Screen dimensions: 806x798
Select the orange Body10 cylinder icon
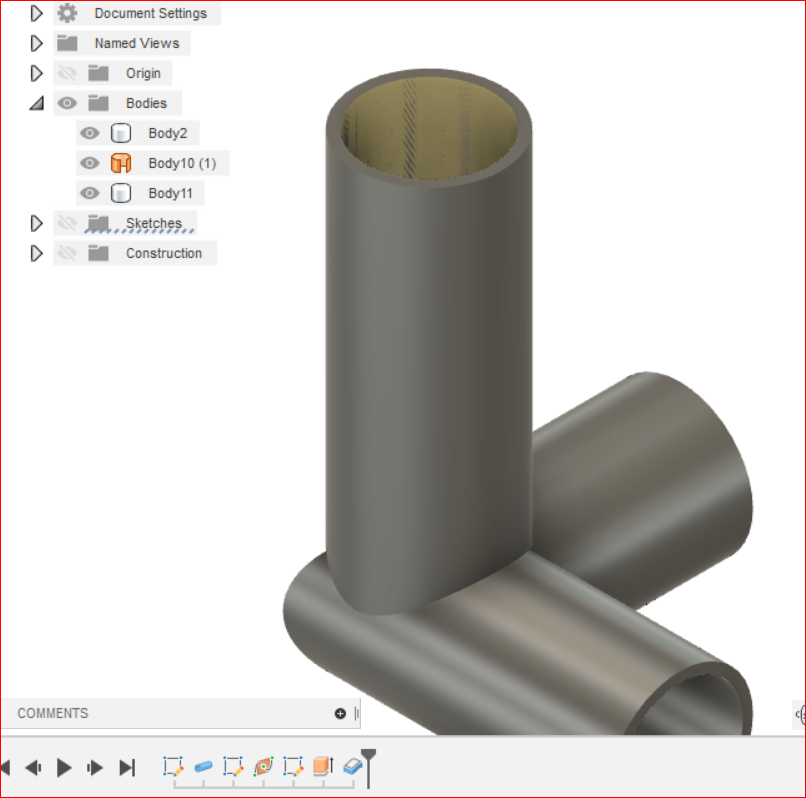tap(120, 162)
